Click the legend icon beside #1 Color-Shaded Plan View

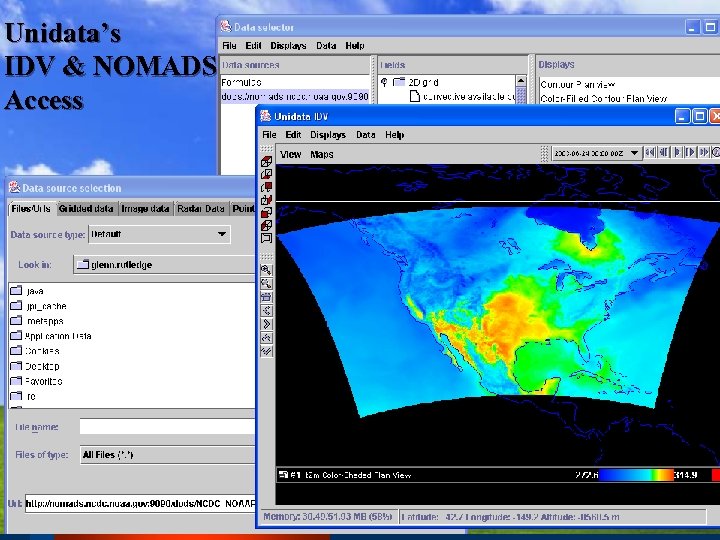click(x=283, y=475)
